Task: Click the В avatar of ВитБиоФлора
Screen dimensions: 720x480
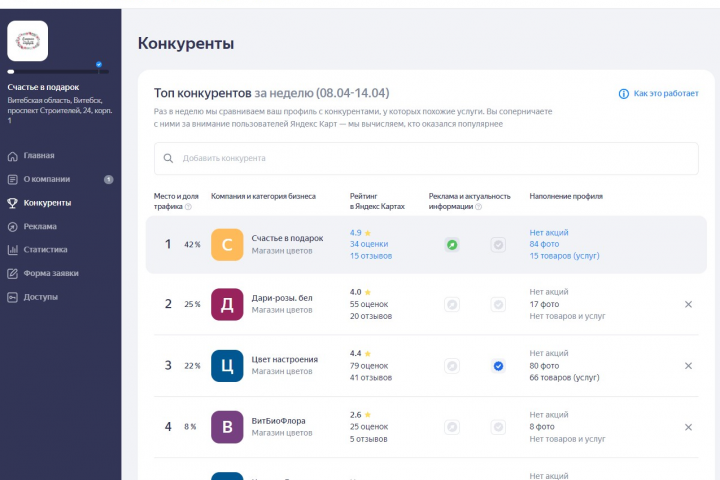Action: (227, 427)
